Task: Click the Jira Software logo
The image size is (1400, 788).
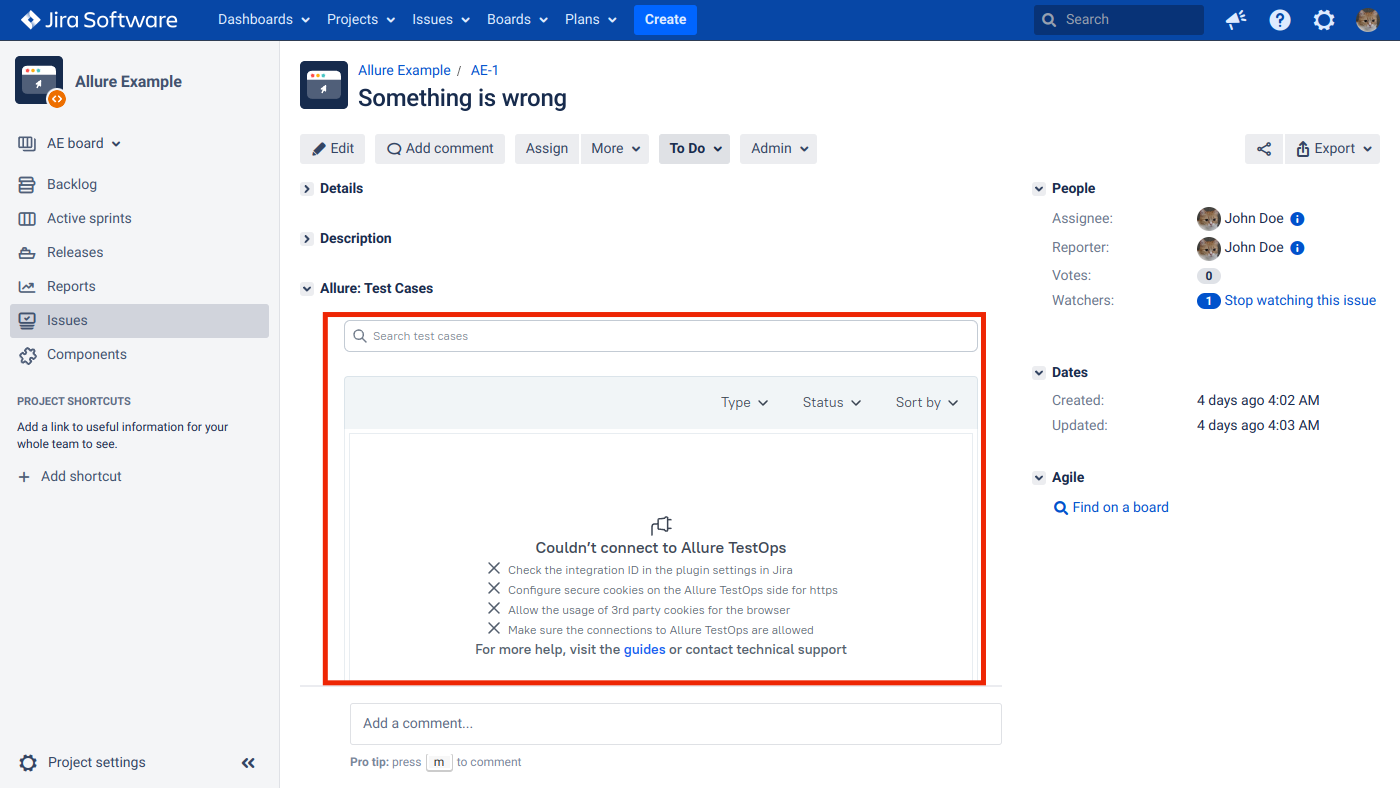Action: 99,19
